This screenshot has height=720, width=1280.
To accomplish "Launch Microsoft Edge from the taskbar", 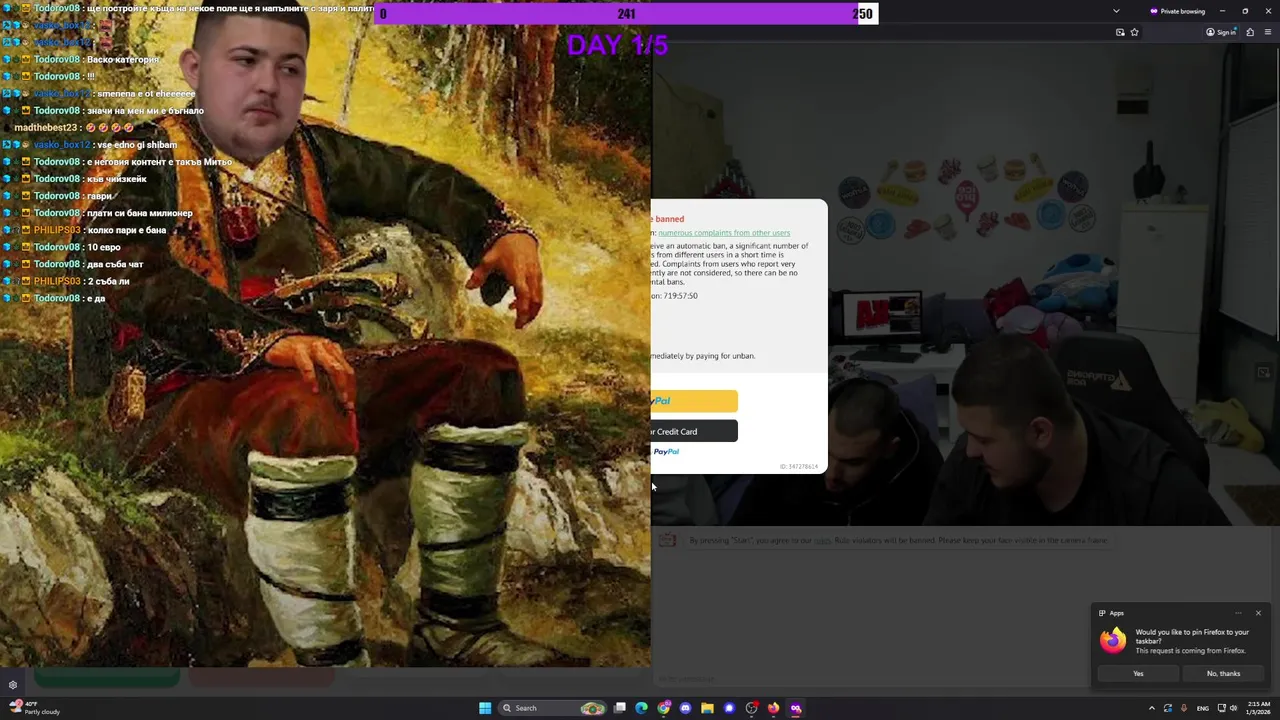I will coord(641,708).
